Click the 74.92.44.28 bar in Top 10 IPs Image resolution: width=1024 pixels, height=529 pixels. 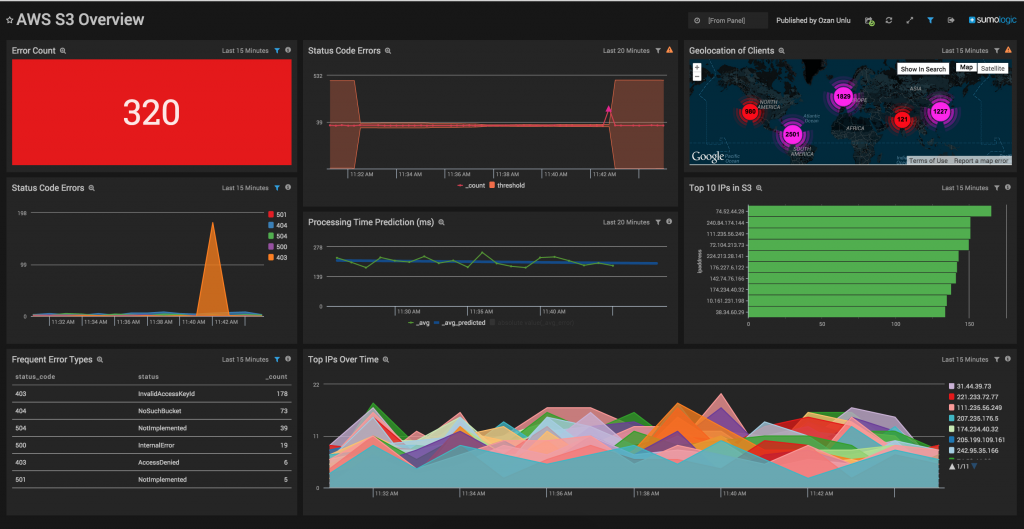pyautogui.click(x=869, y=211)
